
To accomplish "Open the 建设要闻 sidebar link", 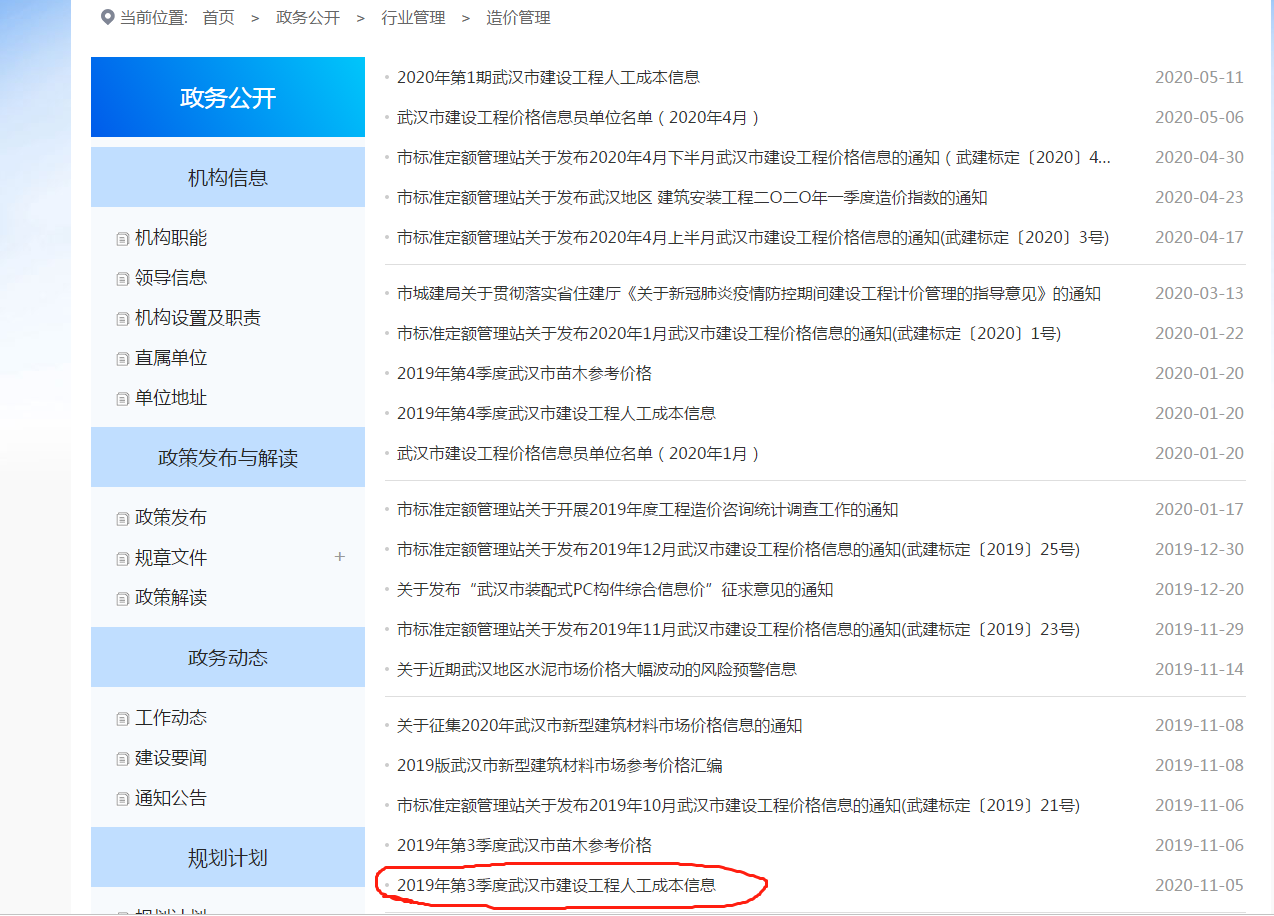I will click(x=171, y=758).
